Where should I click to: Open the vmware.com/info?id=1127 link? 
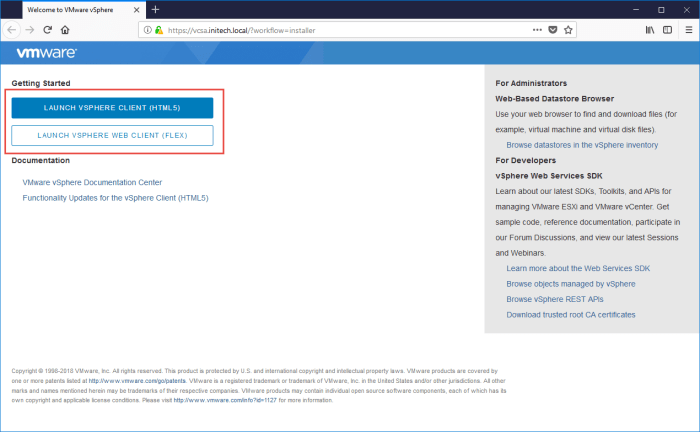pos(225,400)
